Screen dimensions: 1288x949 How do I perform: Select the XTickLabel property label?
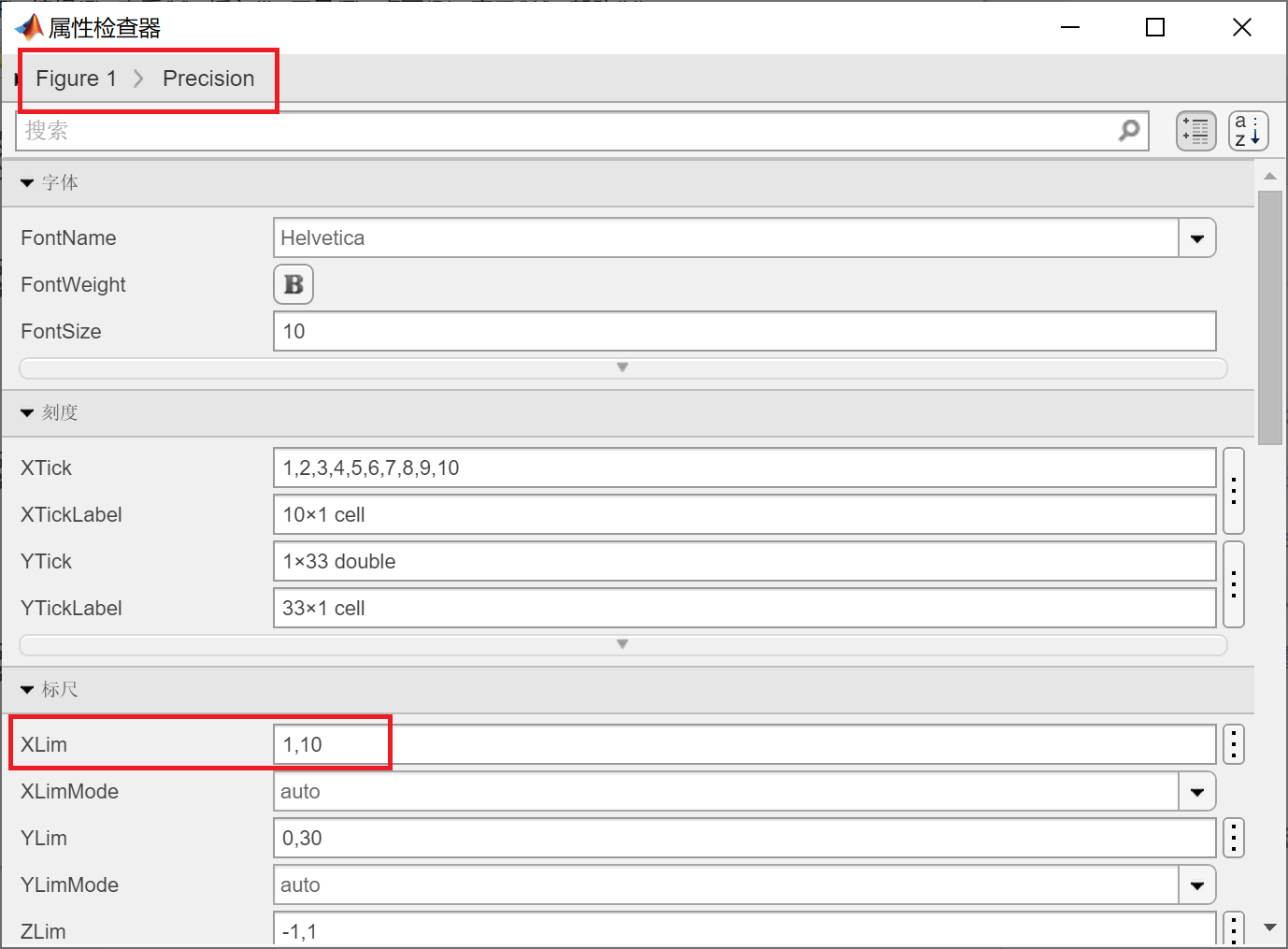71,514
